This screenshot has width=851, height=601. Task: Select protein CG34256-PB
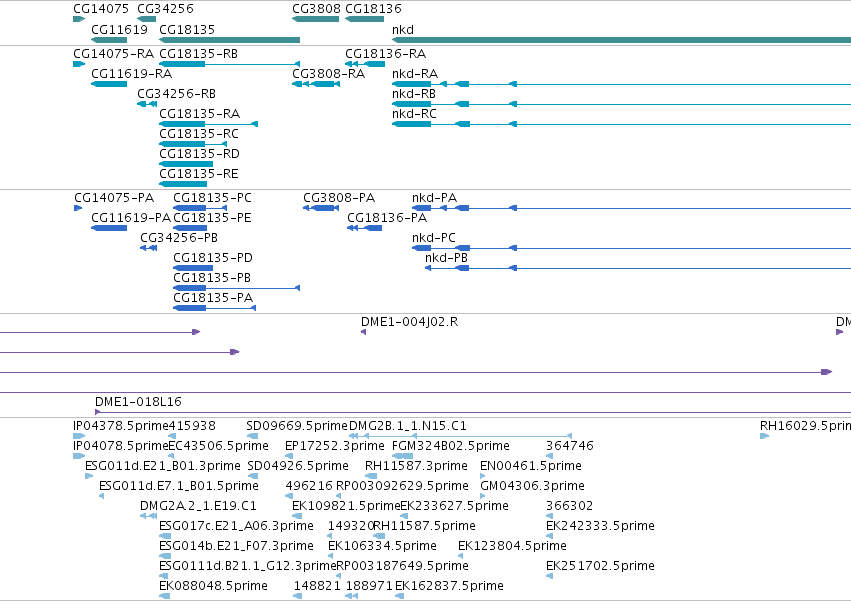tap(179, 238)
